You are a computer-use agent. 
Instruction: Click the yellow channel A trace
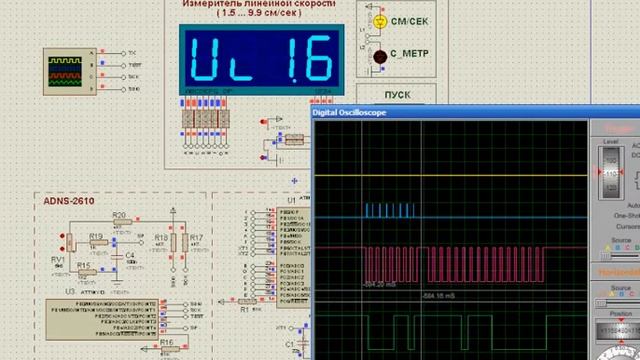tap(451, 176)
